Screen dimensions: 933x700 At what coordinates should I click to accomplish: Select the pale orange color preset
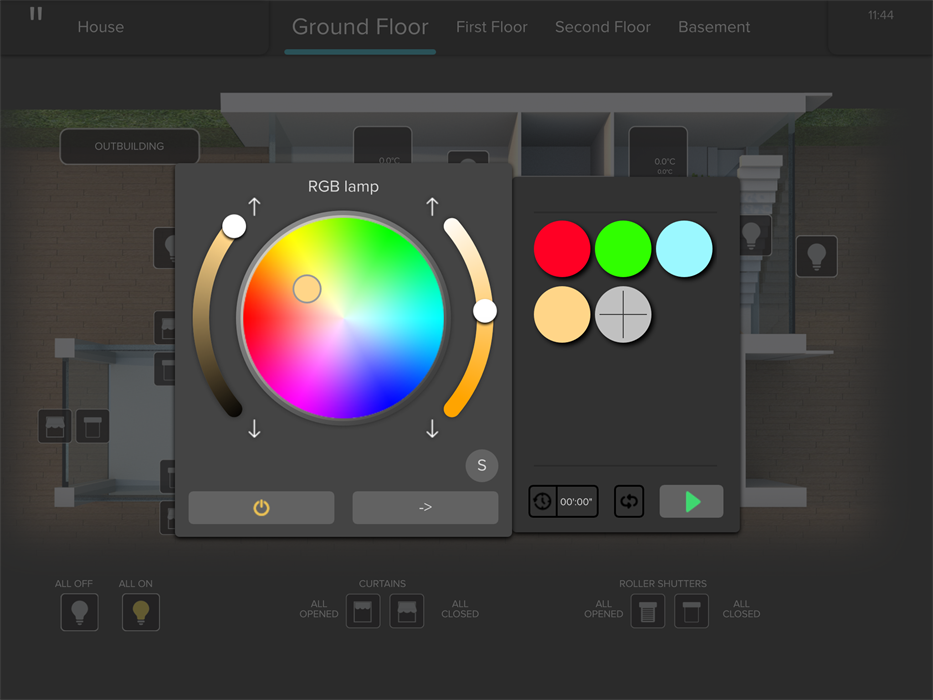(x=562, y=315)
